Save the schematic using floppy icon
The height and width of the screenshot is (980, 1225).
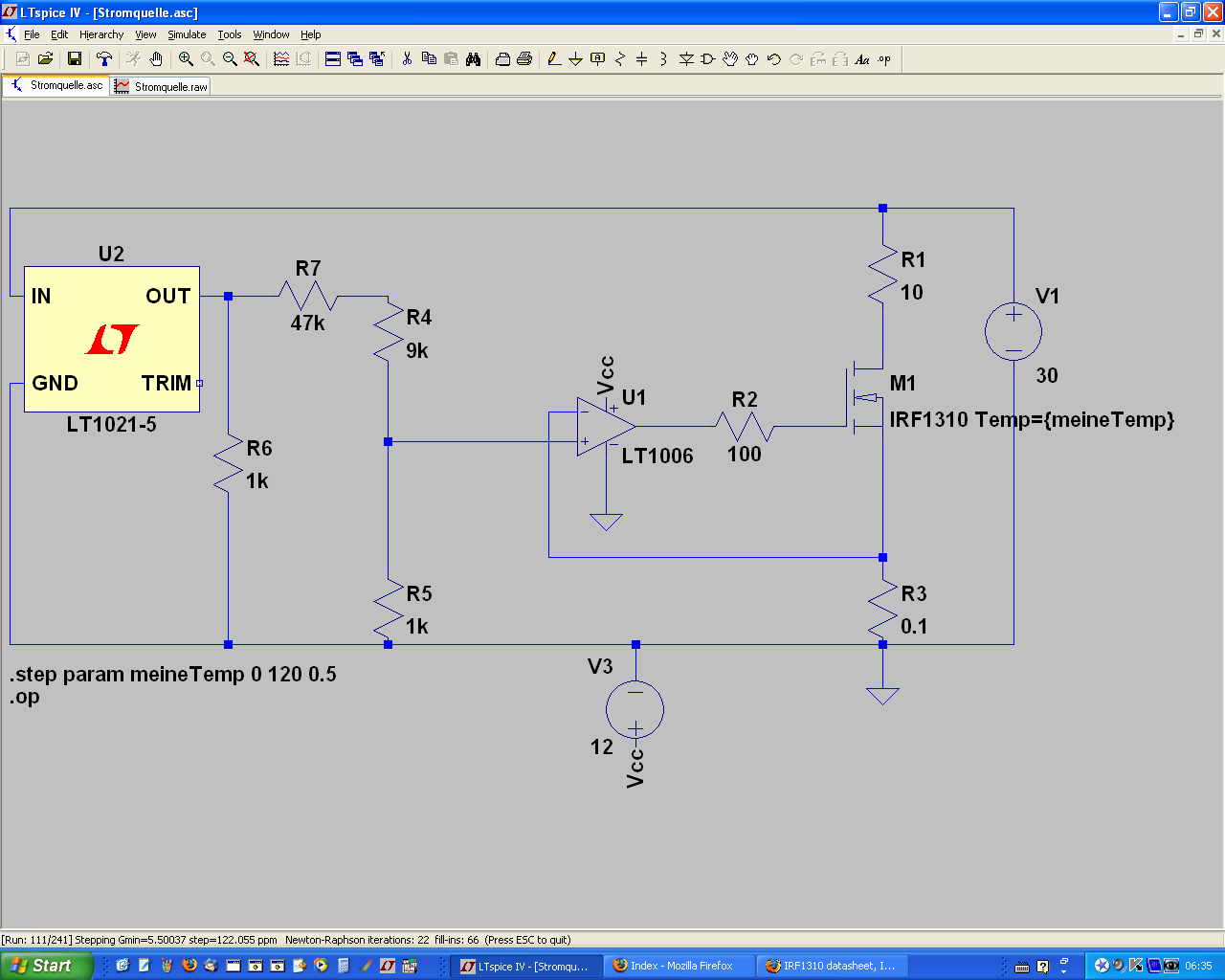(74, 59)
